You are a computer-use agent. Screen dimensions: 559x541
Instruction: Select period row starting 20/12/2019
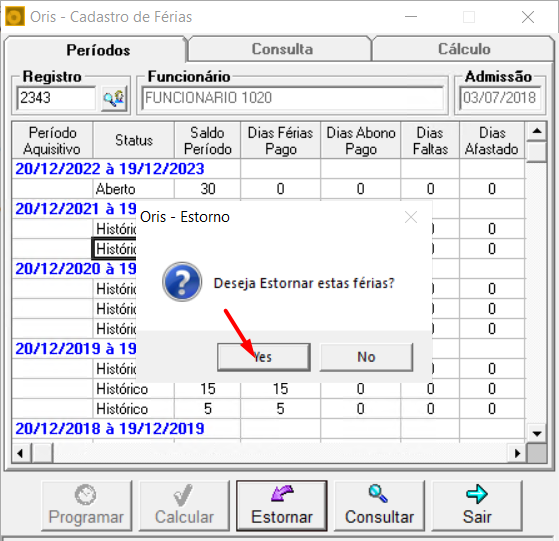tap(76, 349)
